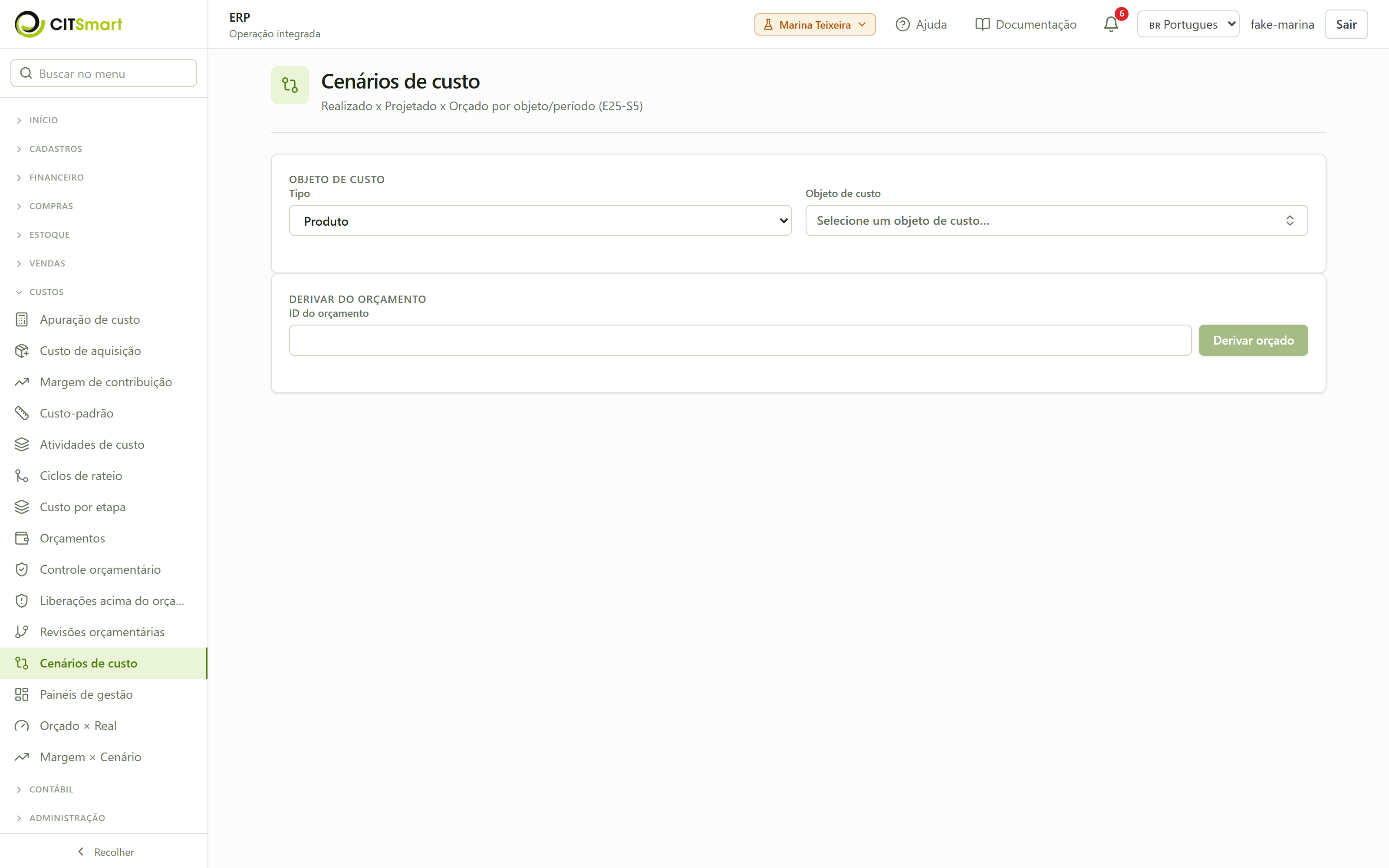Expand the INÍCIO menu section
Viewport: 1389px width, 868px height.
(x=104, y=120)
